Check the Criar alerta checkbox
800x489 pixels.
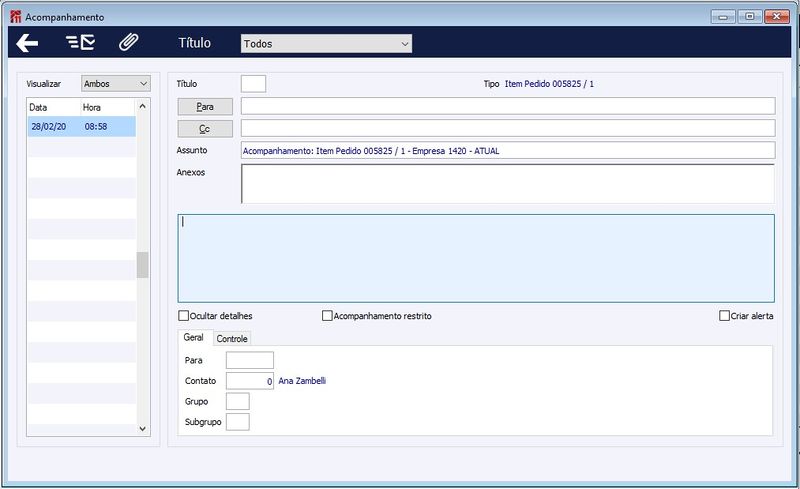click(x=724, y=316)
